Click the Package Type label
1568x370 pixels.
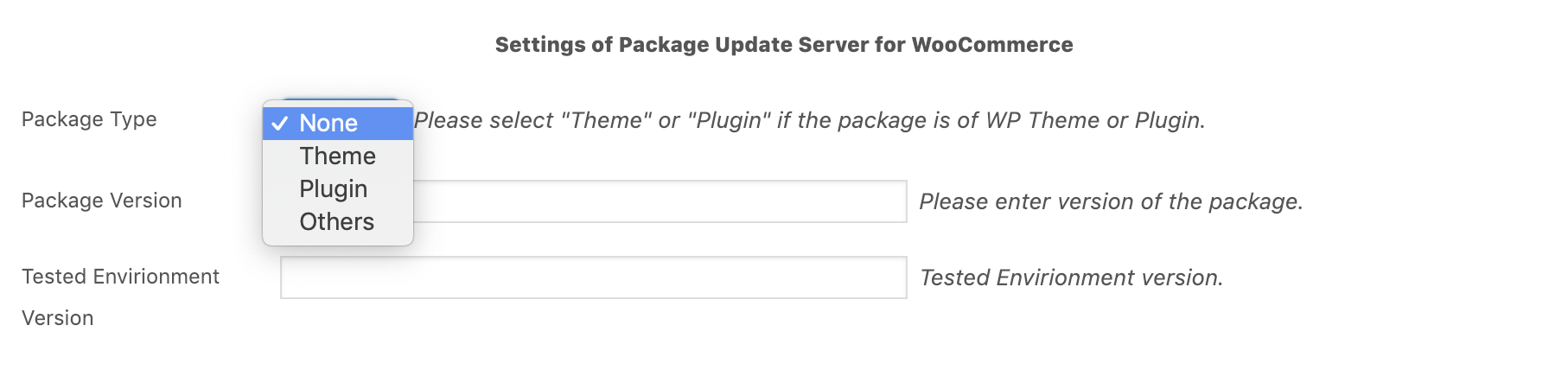[x=89, y=119]
